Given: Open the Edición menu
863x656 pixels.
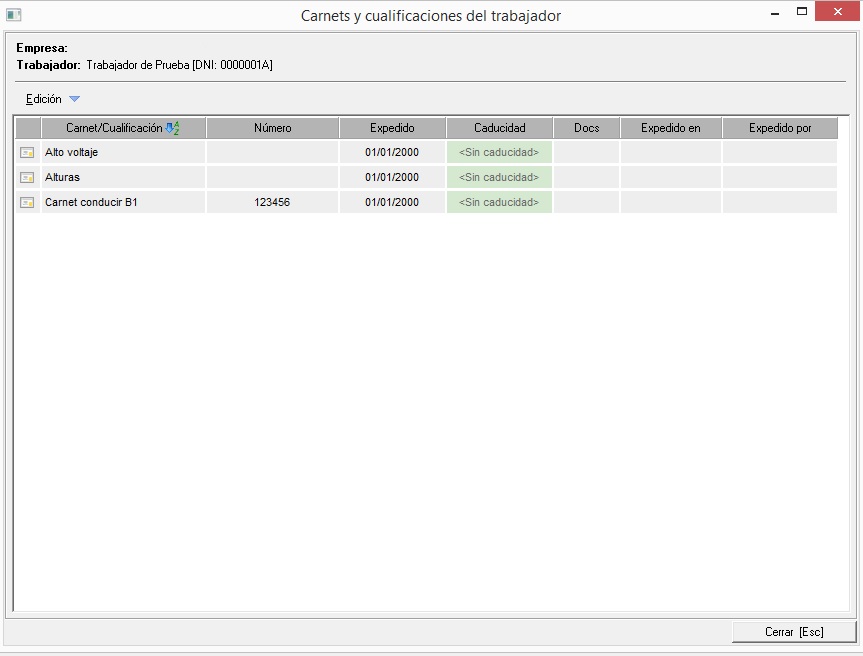Looking at the screenshot, I should click(44, 99).
